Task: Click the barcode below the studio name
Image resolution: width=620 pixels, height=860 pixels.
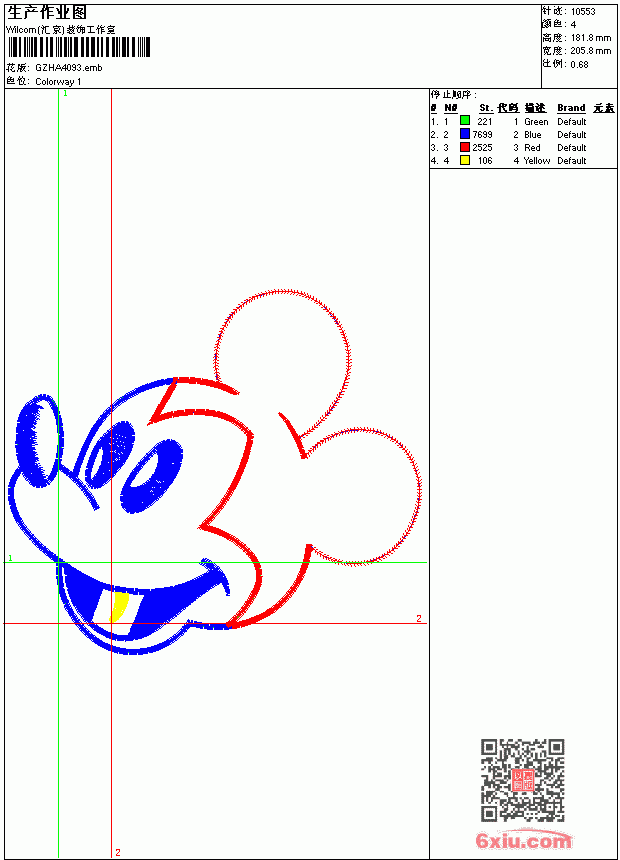Action: (78, 47)
